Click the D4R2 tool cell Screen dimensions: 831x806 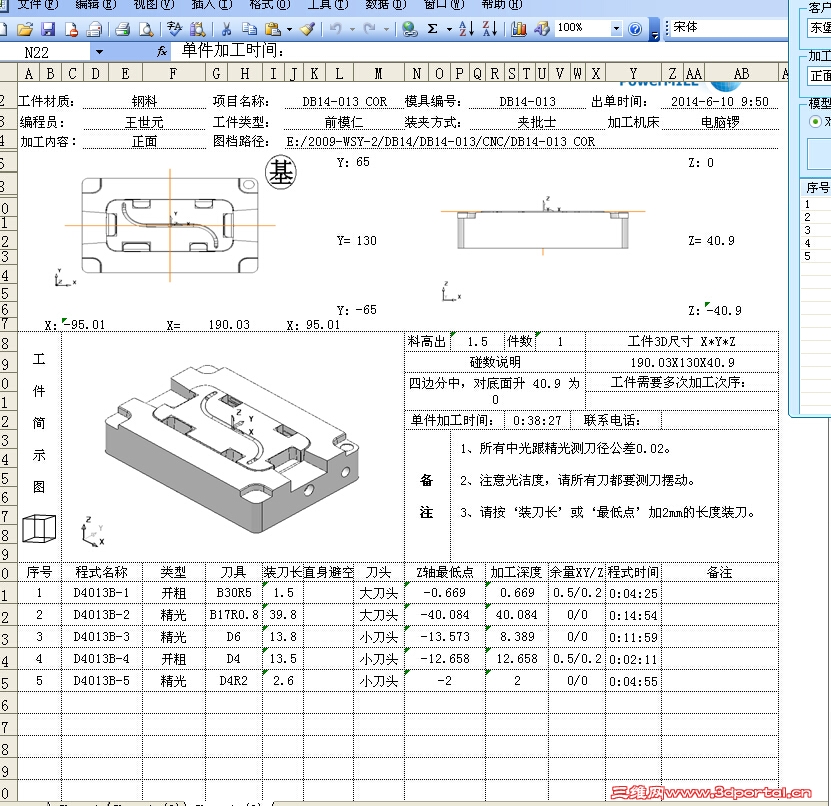234,680
